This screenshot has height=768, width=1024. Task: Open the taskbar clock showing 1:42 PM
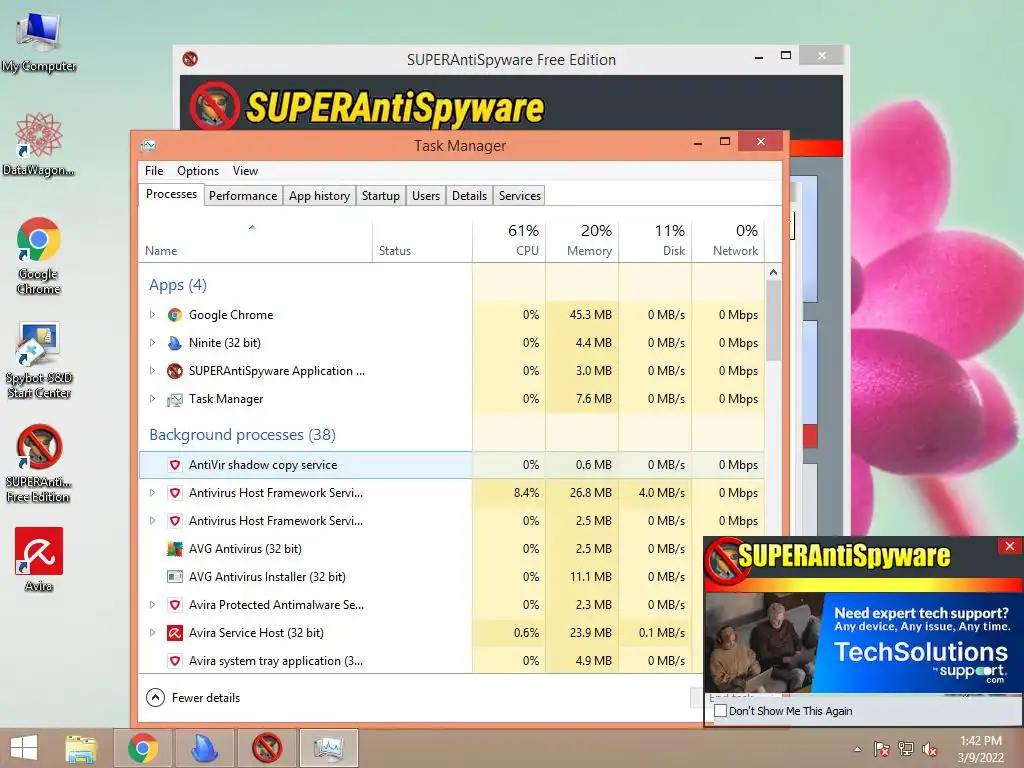(980, 749)
